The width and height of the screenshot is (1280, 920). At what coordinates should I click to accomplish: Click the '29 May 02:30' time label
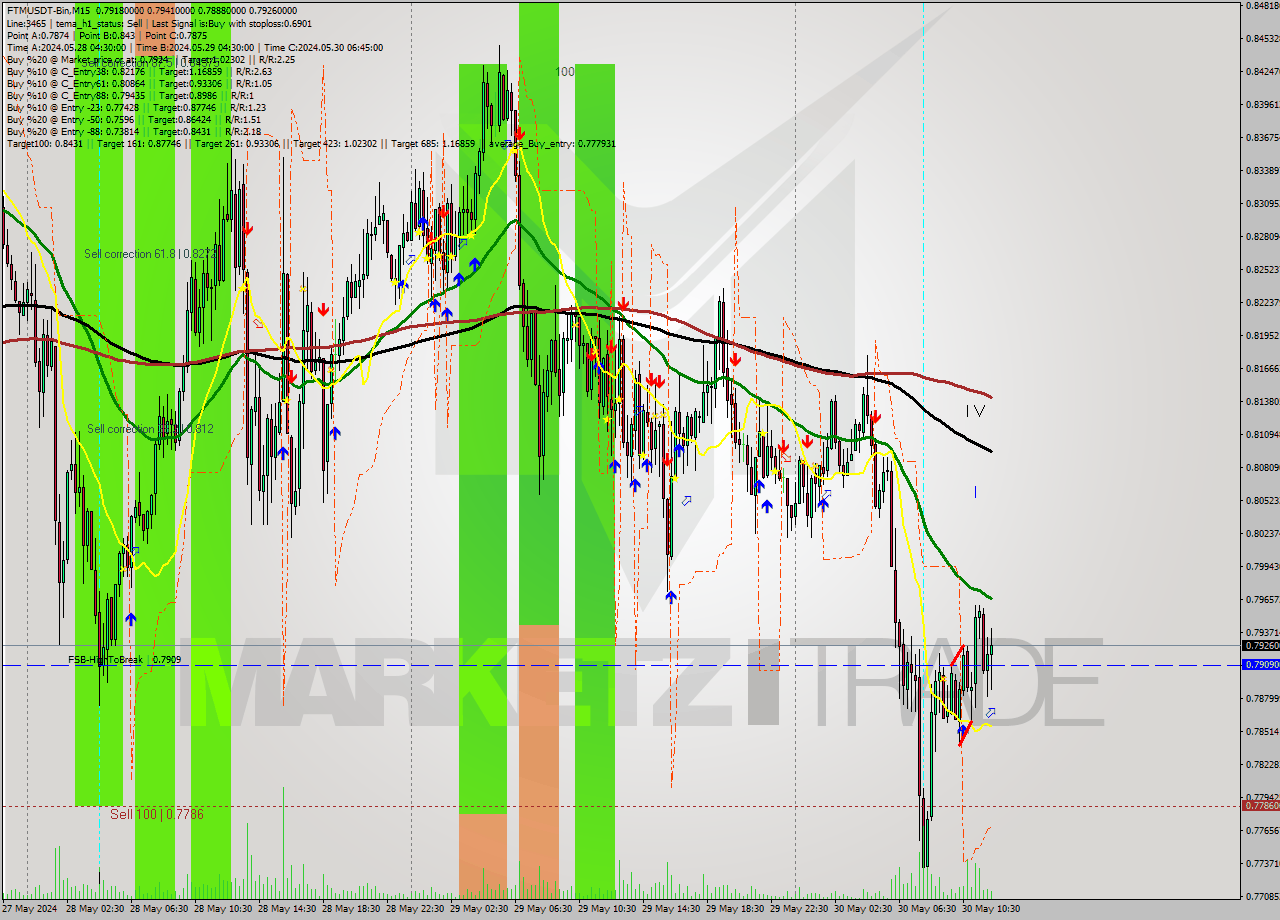click(479, 909)
